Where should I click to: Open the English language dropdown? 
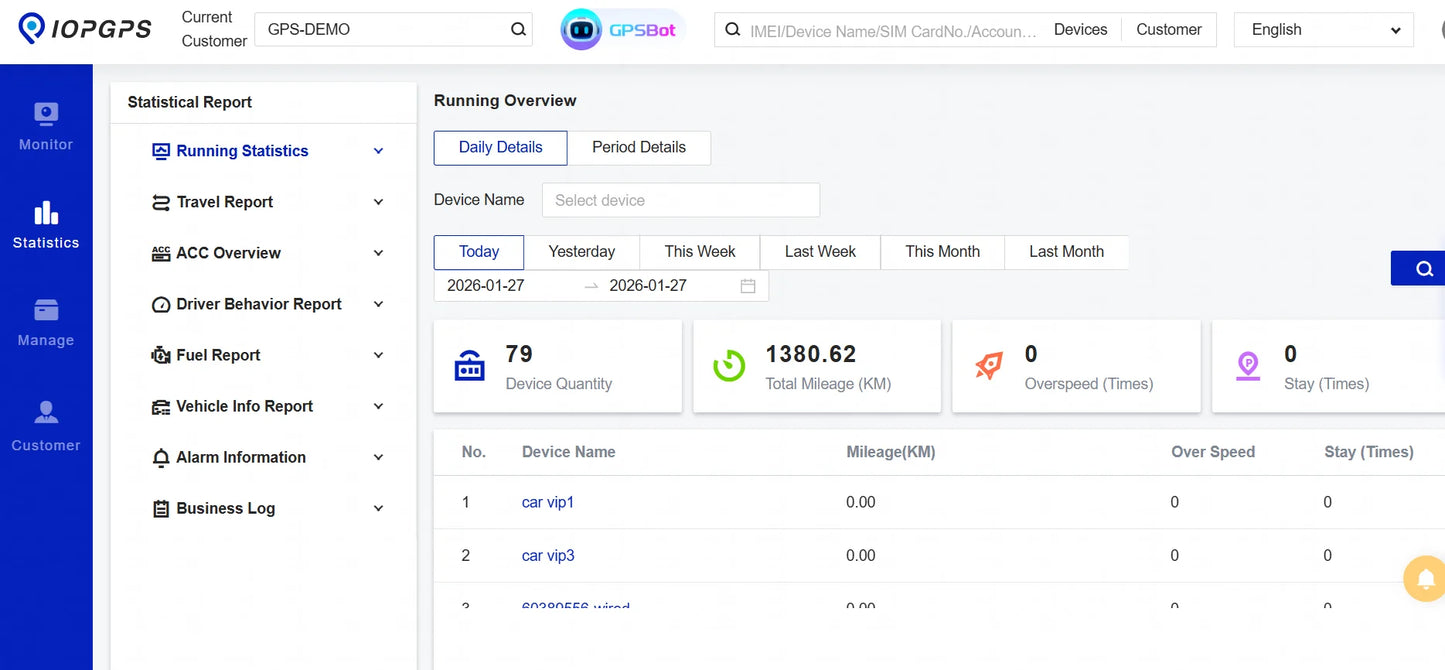1324,30
